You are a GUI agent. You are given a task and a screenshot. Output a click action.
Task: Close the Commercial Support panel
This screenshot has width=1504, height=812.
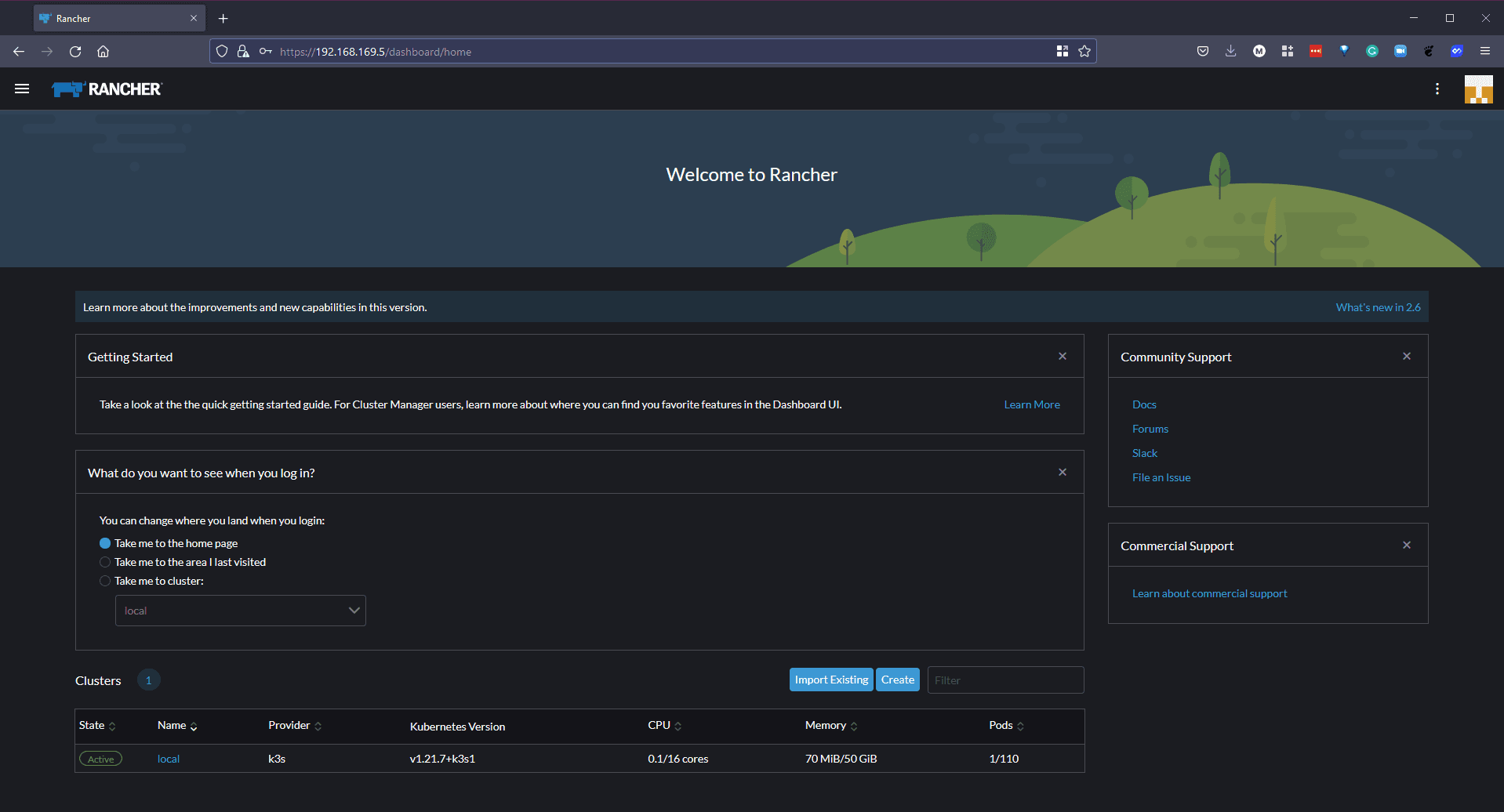1406,546
